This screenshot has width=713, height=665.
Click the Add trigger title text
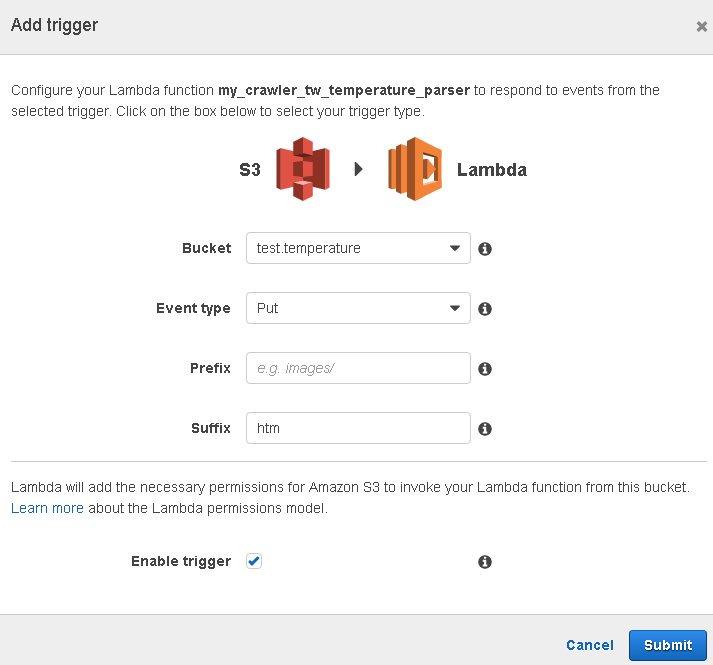coord(55,25)
